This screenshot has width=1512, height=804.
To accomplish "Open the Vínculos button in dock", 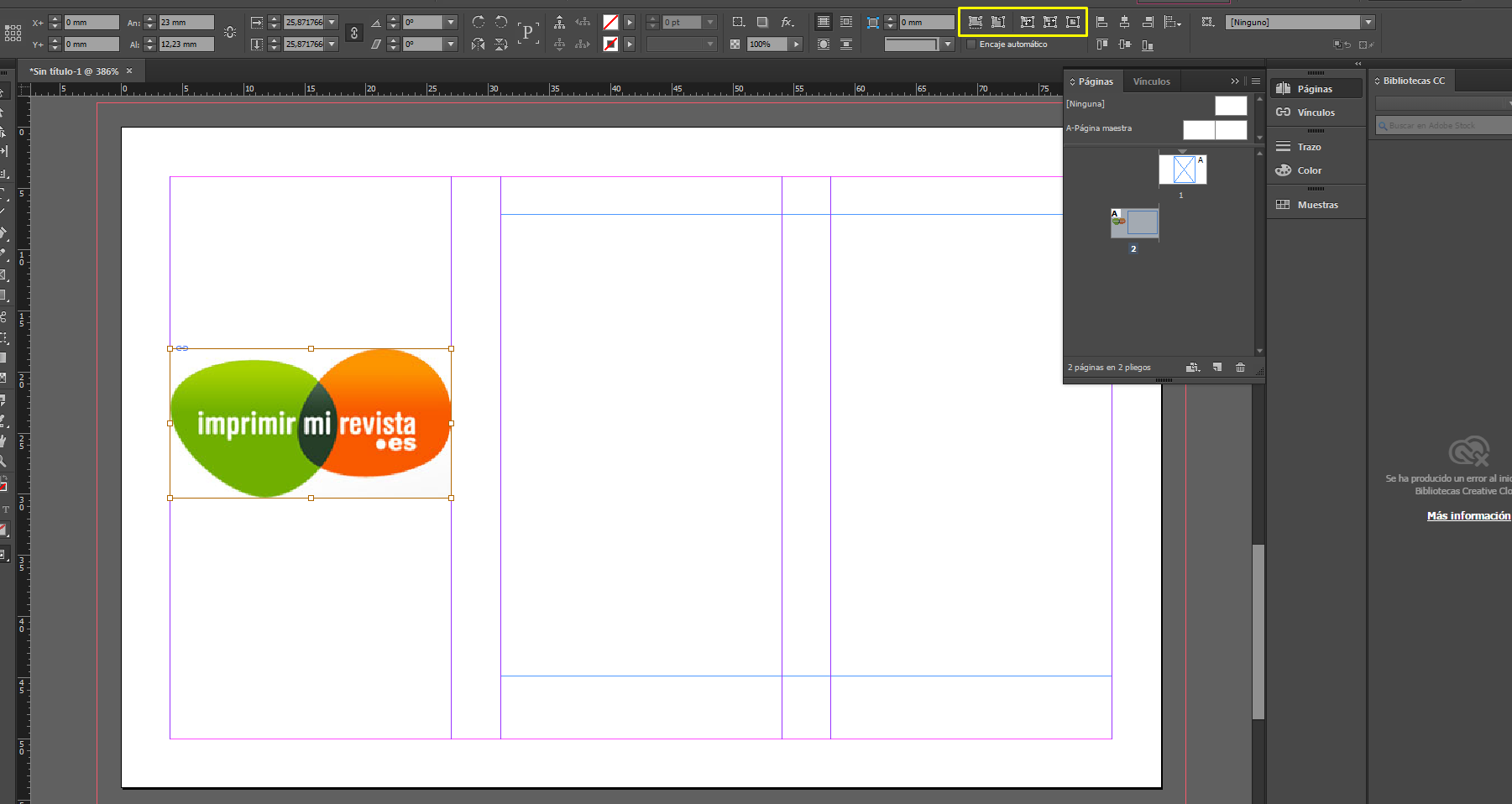I will coord(1316,112).
